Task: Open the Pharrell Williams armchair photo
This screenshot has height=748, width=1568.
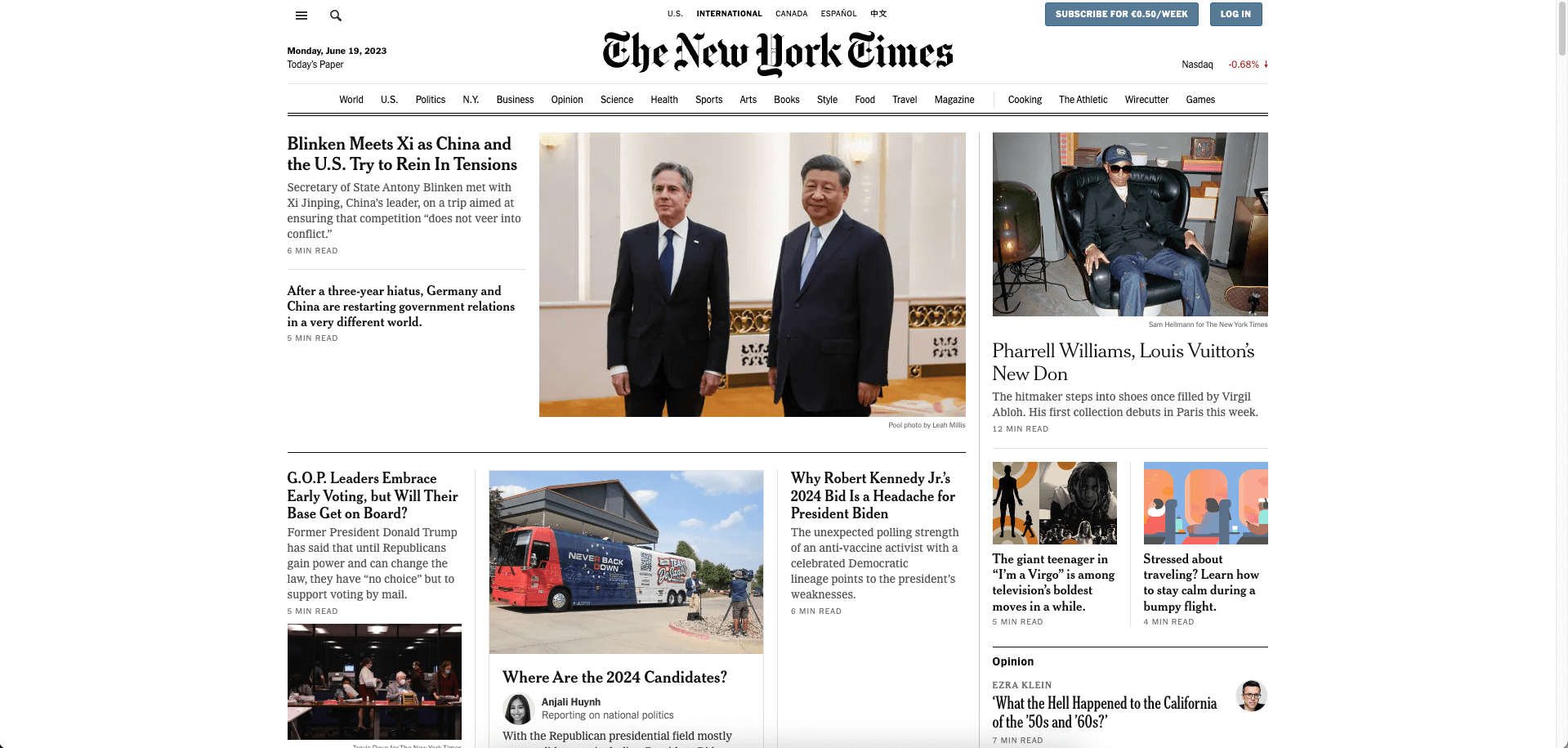Action: point(1130,224)
